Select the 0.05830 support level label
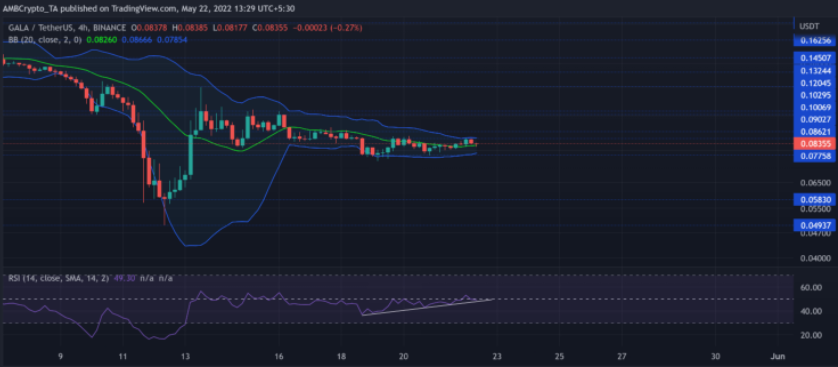The width and height of the screenshot is (838, 367). pyautogui.click(x=815, y=199)
